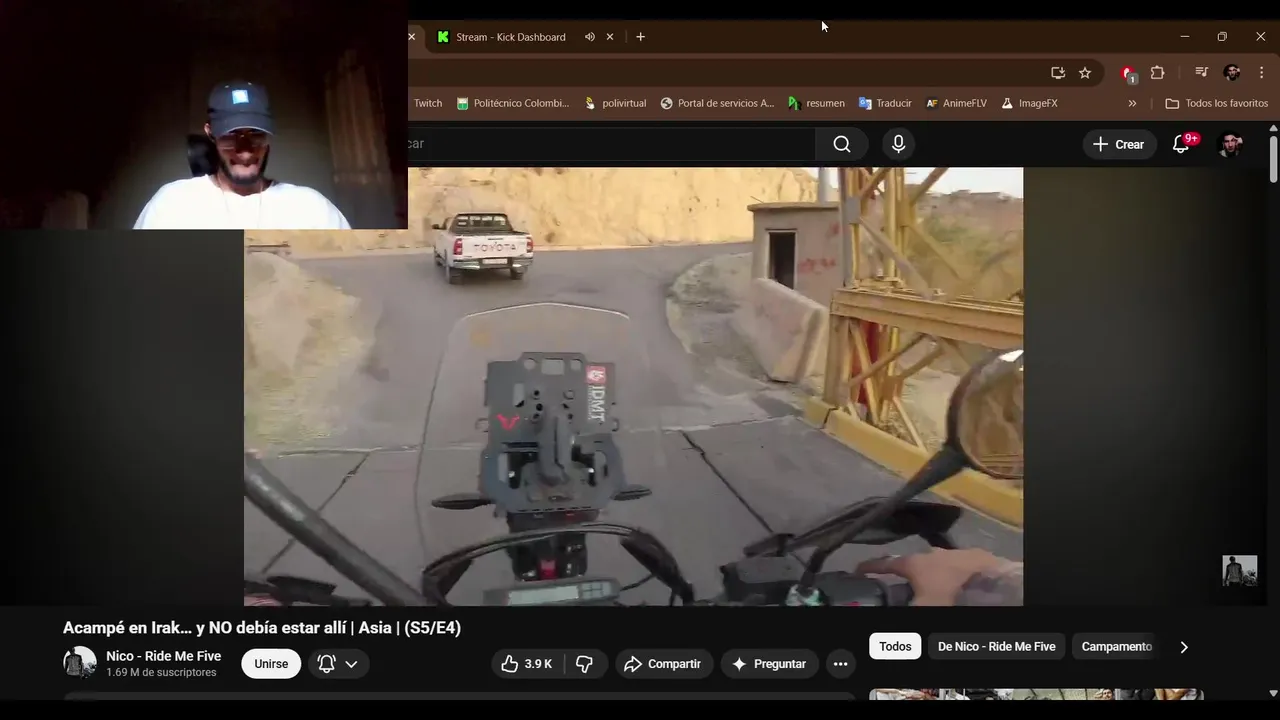The width and height of the screenshot is (1280, 720).
Task: Expand hidden bookmarks with double chevron
Action: [1132, 103]
